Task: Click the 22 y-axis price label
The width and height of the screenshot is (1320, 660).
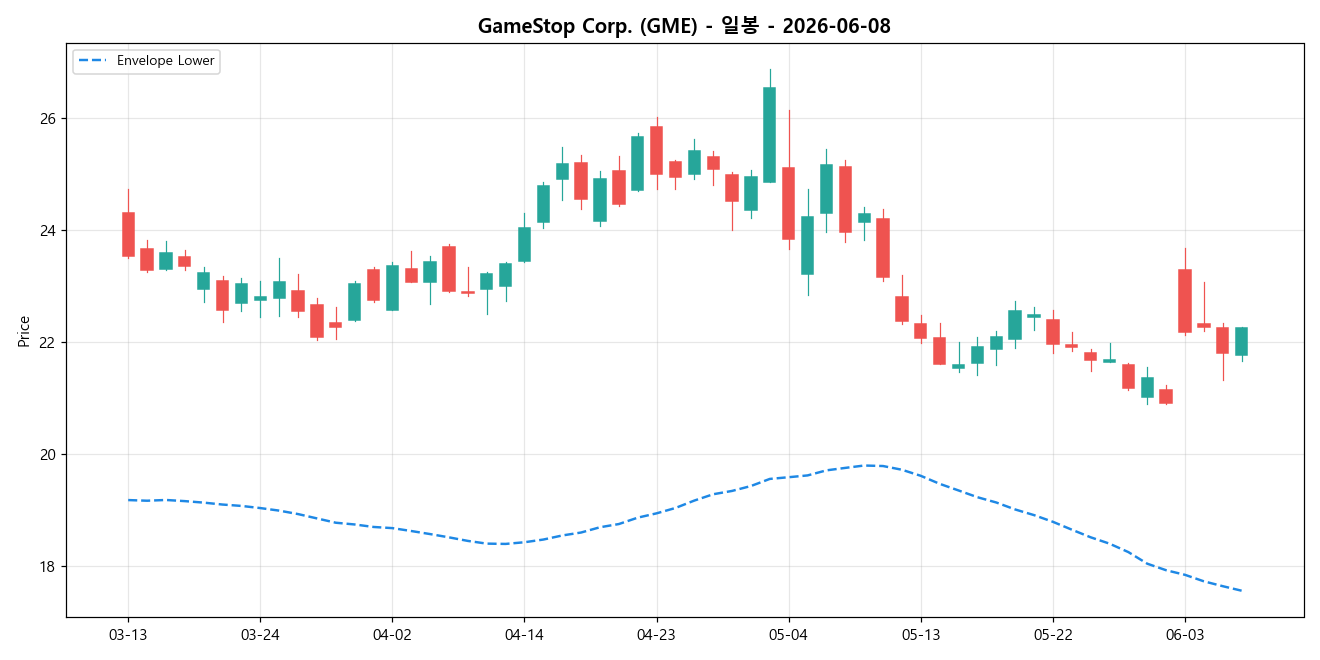Action: click(x=50, y=342)
